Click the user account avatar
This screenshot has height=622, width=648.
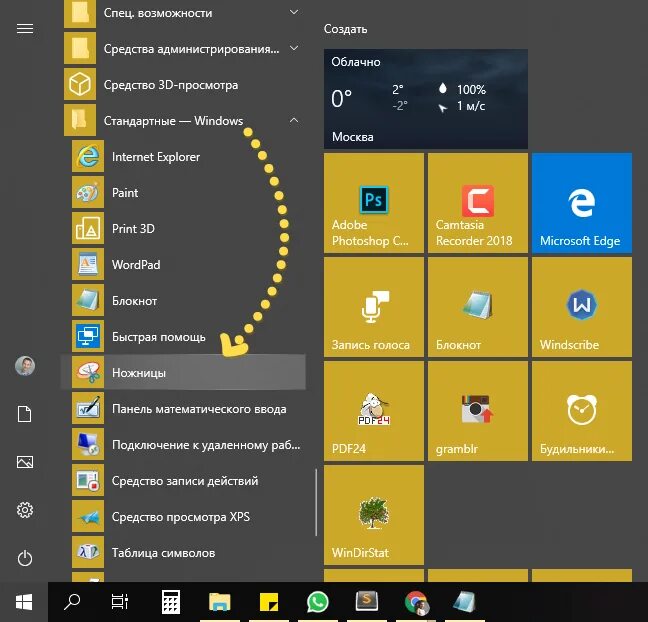pyautogui.click(x=25, y=366)
